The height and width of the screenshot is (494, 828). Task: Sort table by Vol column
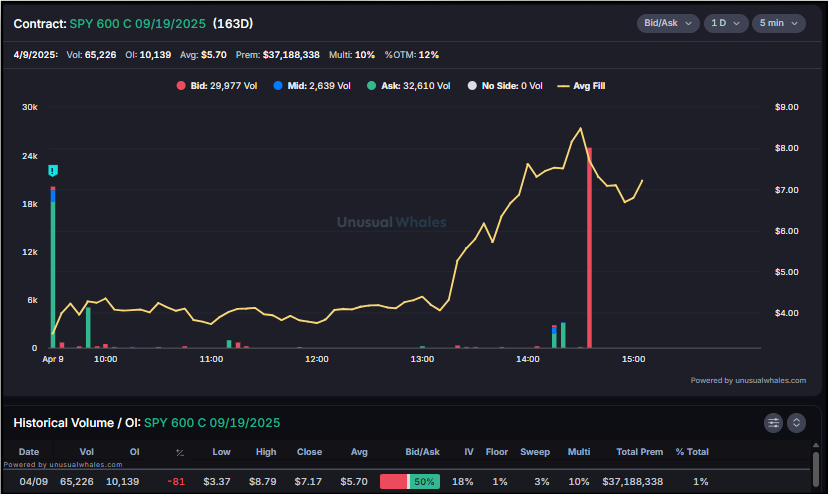(87, 452)
